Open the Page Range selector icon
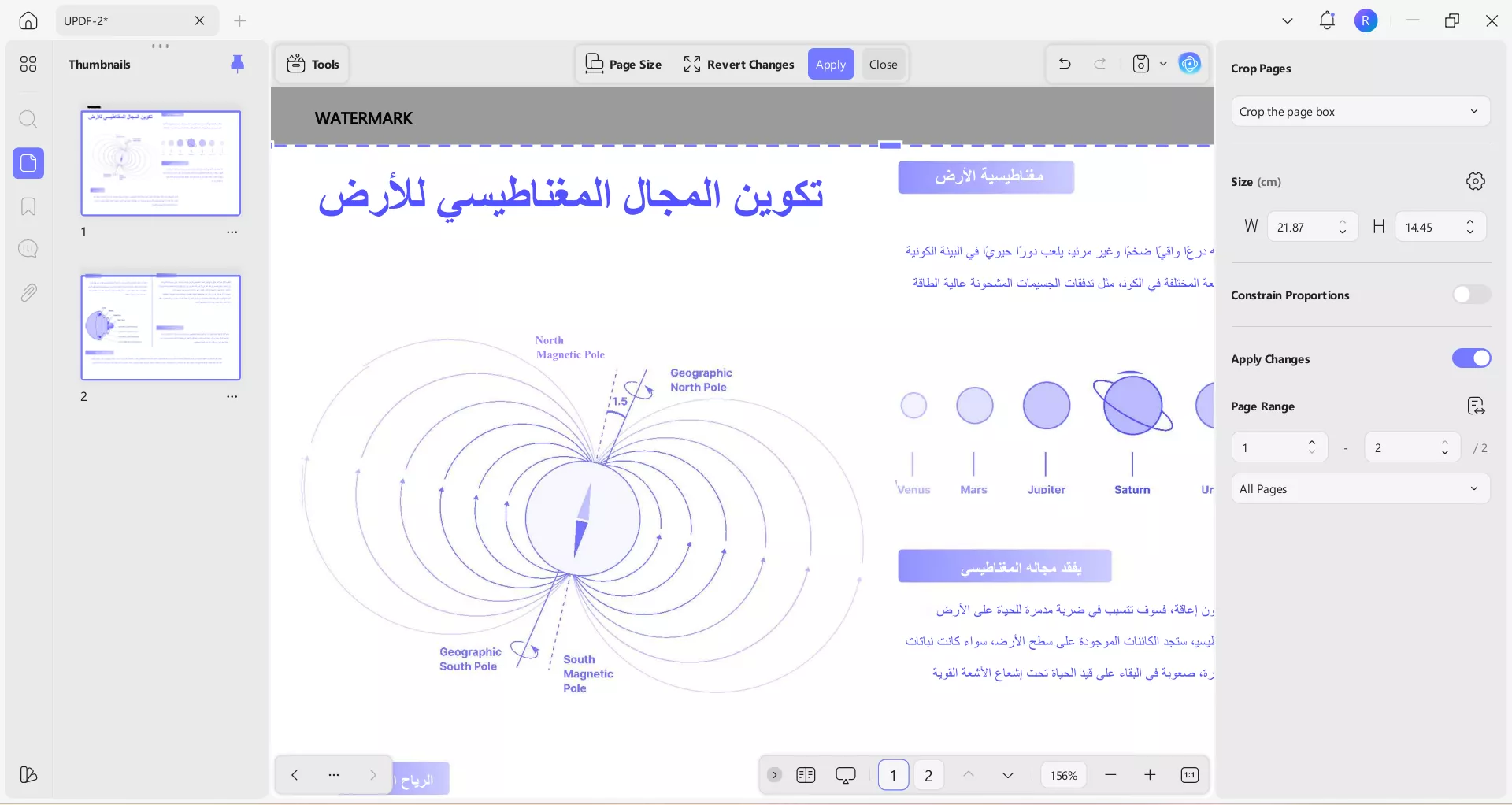 click(1476, 406)
